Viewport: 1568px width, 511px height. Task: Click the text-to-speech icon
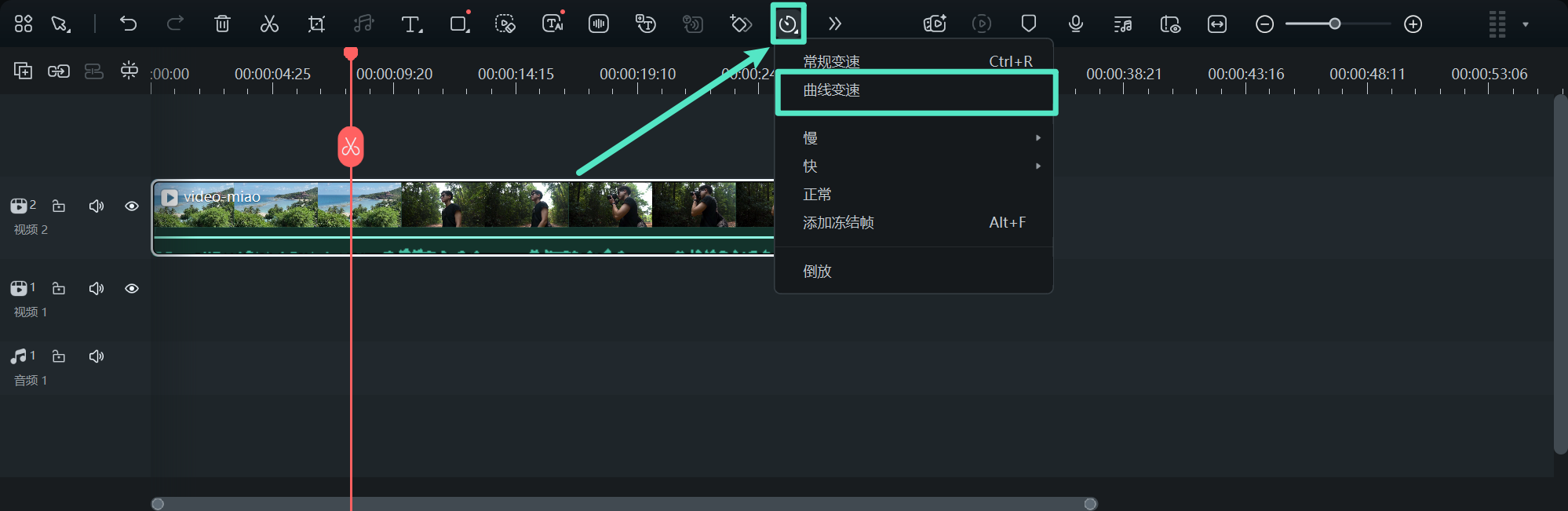pos(646,24)
